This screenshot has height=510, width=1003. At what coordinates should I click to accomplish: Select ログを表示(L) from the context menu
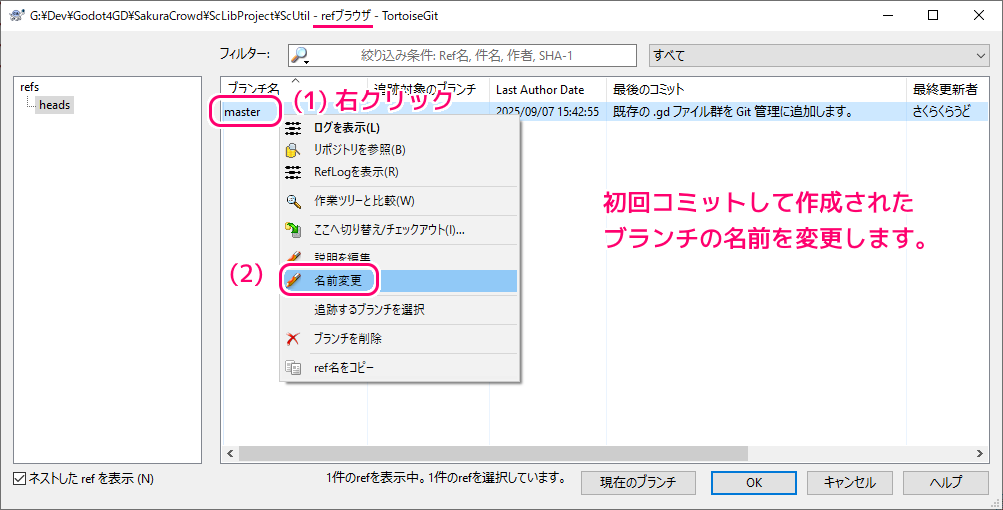pos(400,129)
